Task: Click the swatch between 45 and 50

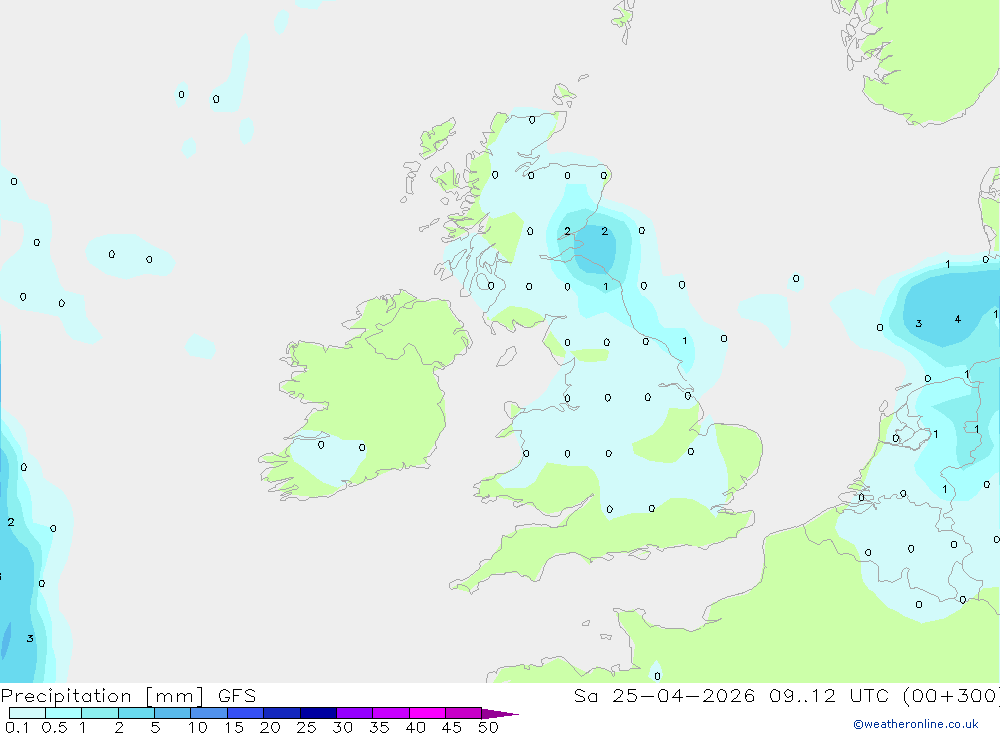Action: (x=464, y=713)
